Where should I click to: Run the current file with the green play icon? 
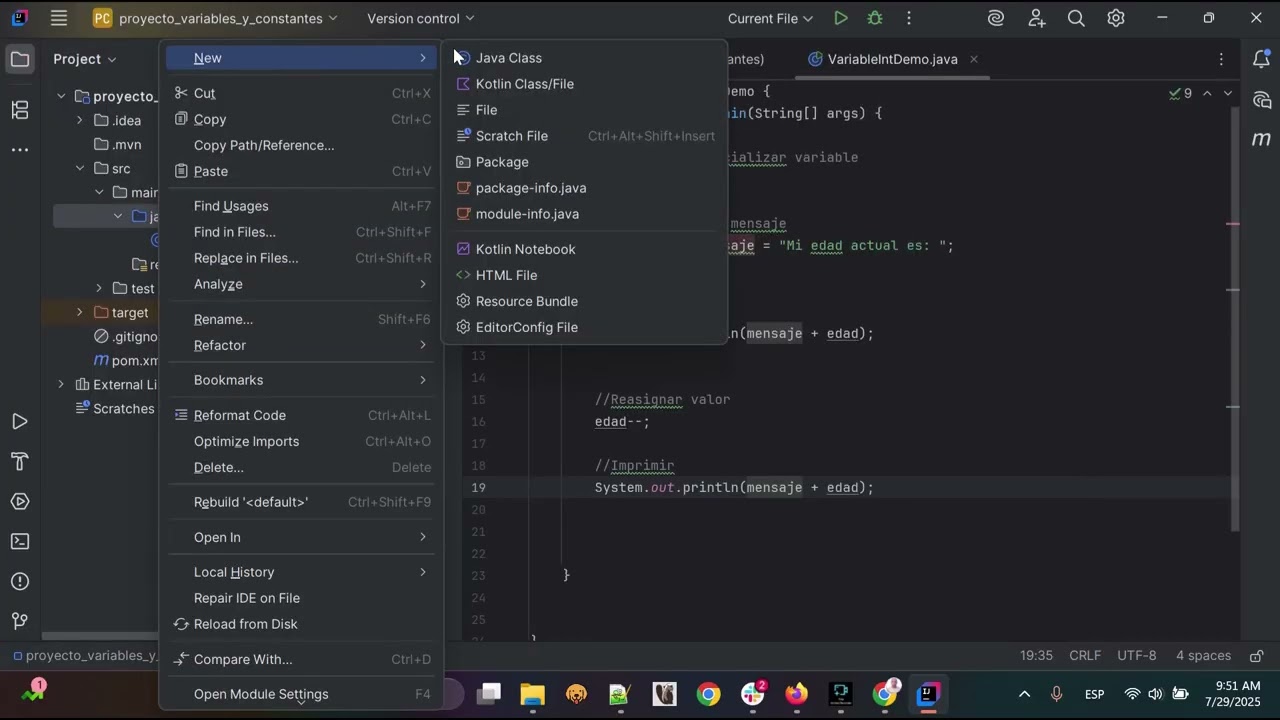pos(841,18)
